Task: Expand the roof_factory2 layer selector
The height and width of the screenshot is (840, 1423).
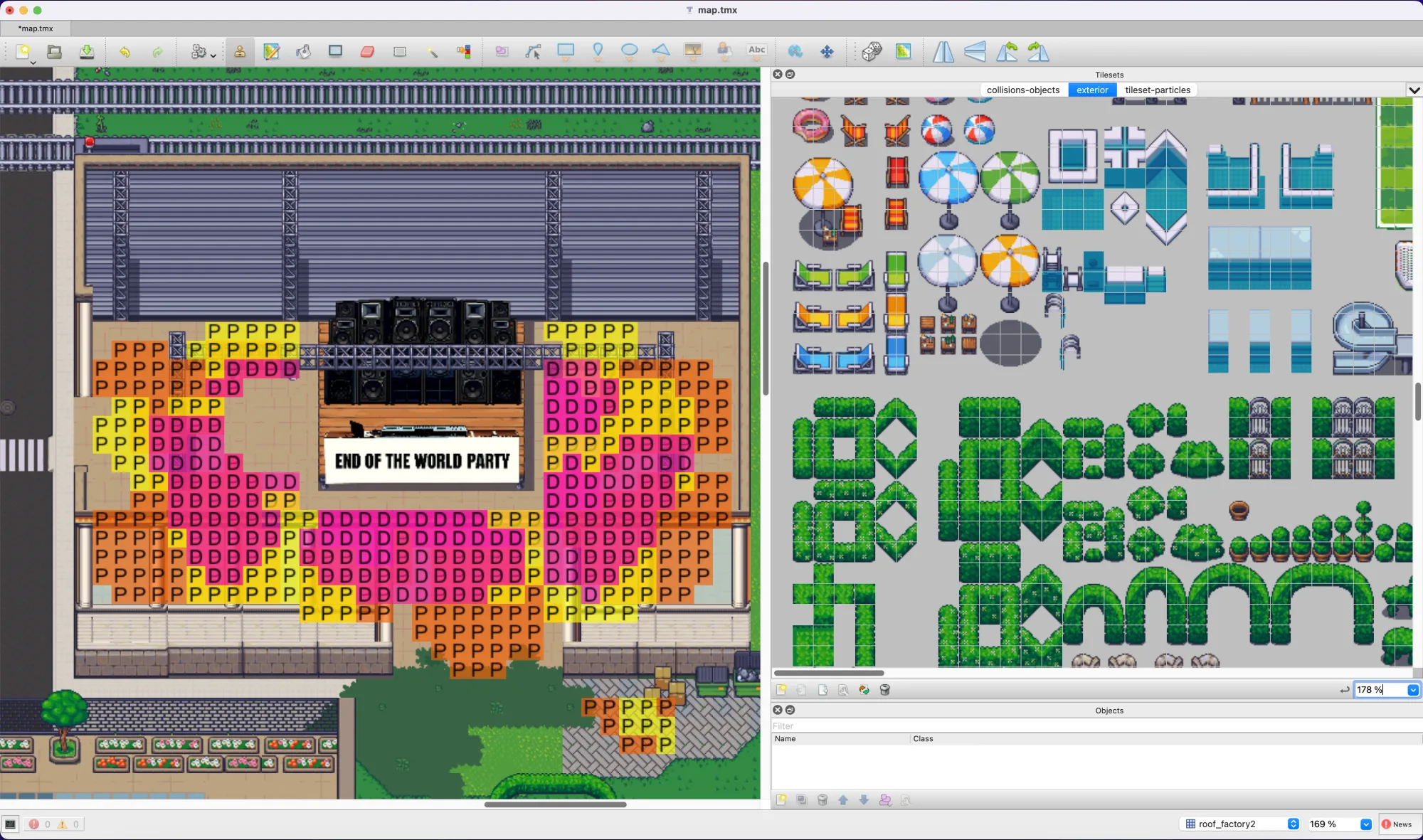Action: click(1295, 824)
